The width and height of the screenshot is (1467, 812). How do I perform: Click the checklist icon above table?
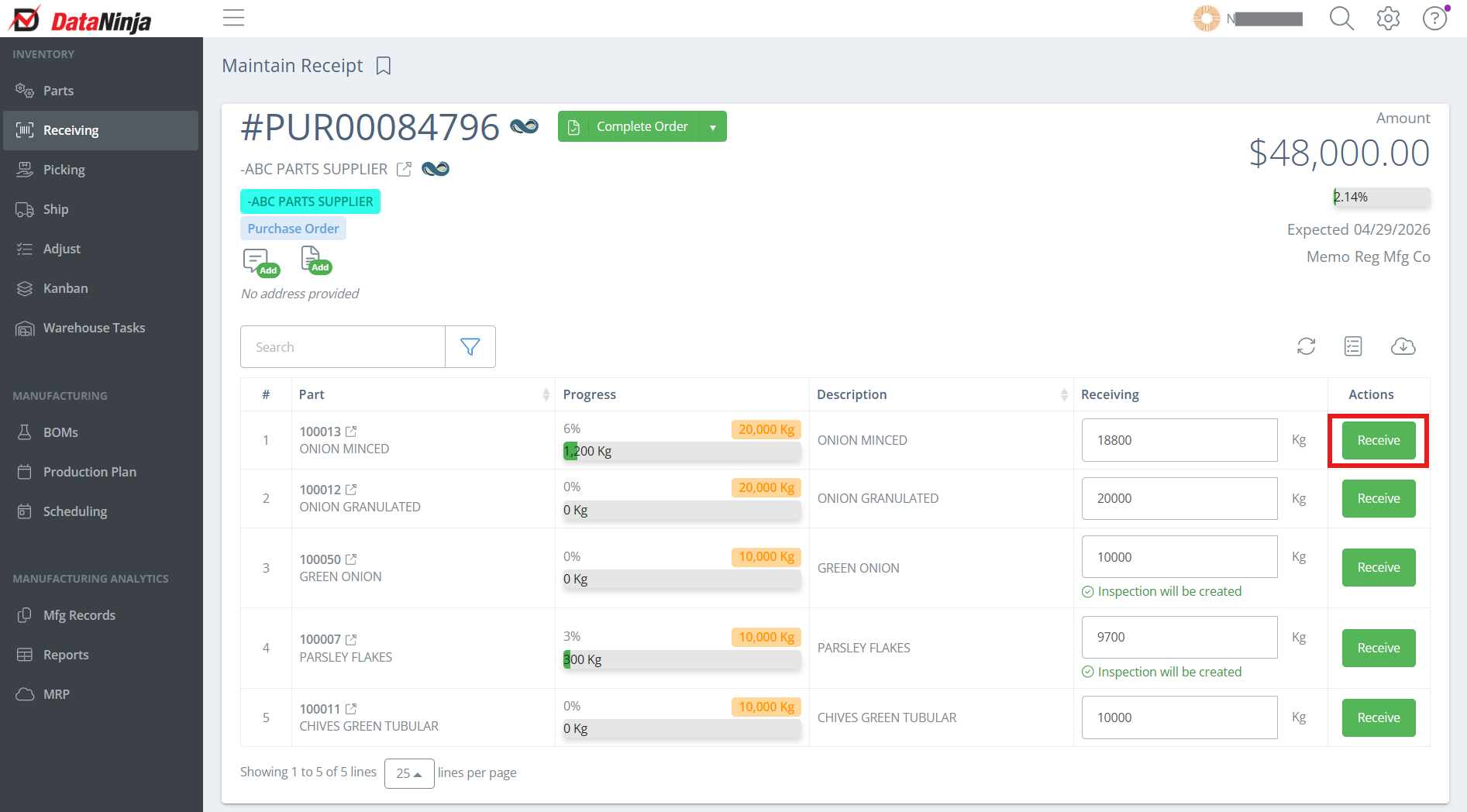click(x=1353, y=346)
